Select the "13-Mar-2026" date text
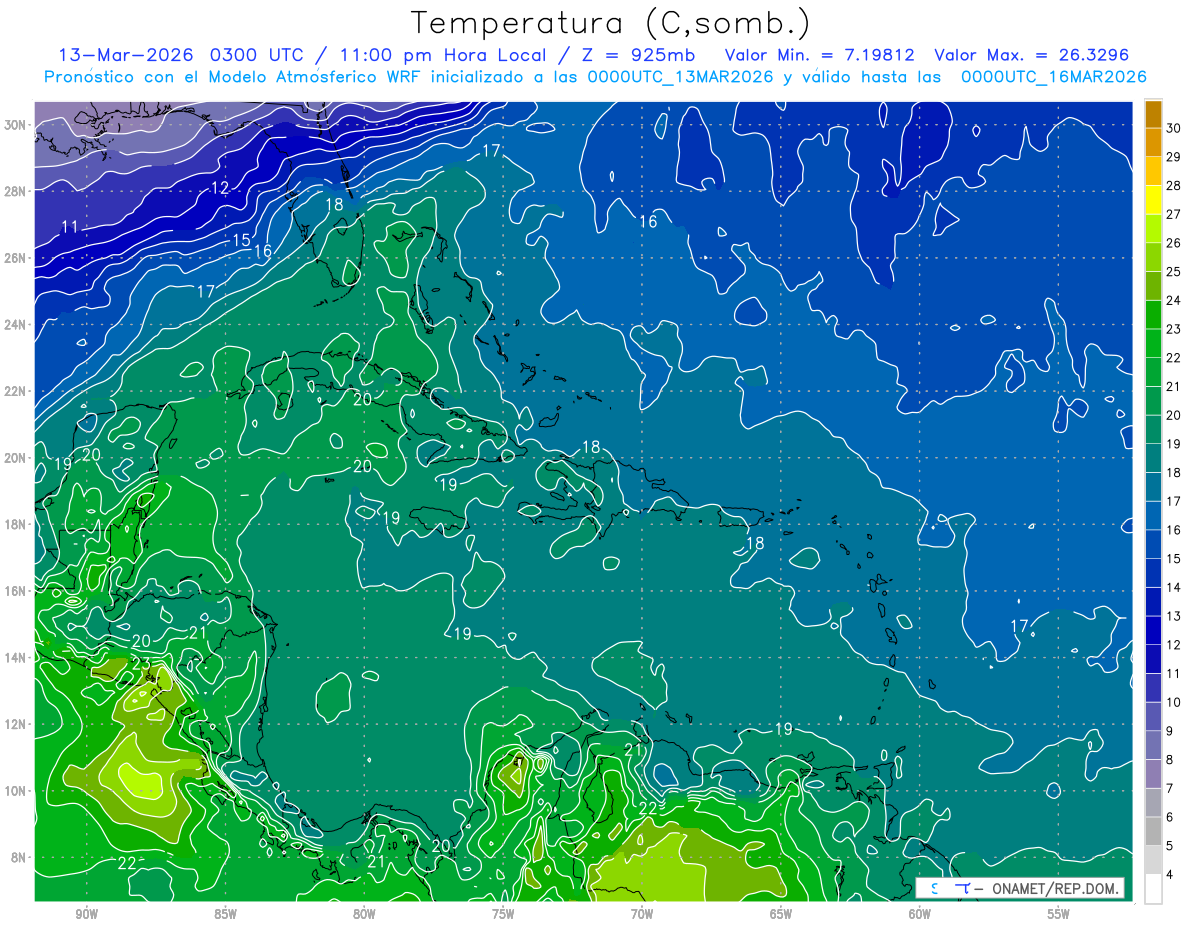 click(x=126, y=55)
